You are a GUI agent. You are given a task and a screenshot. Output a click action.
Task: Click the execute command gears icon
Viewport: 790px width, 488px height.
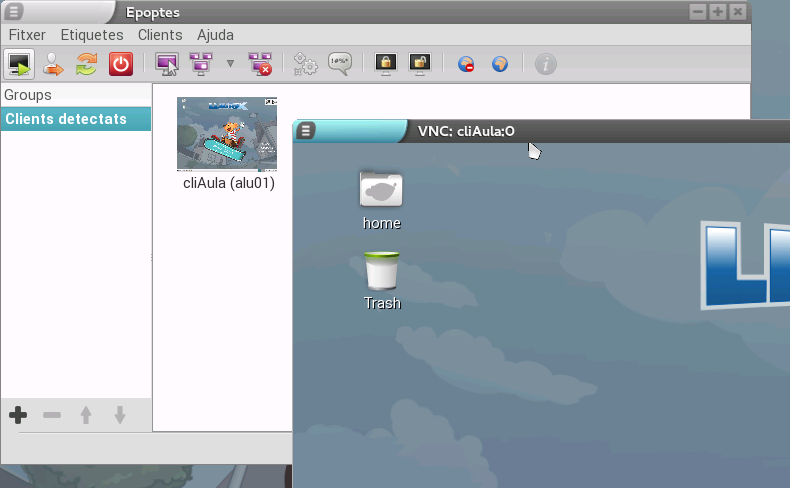pos(306,64)
